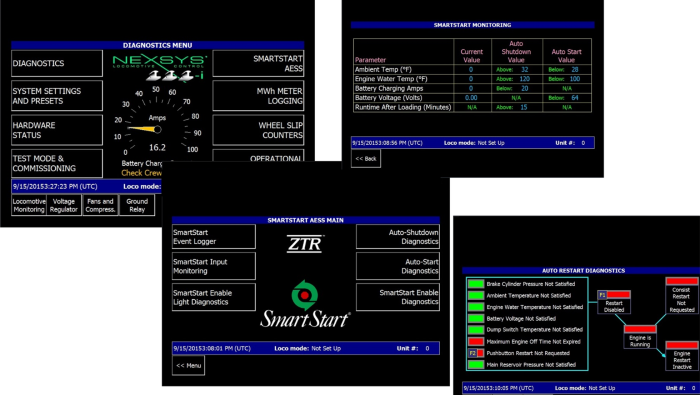700x395 pixels.
Task: Click red indicator for Maximum Engine Off Time
Action: [x=476, y=341]
